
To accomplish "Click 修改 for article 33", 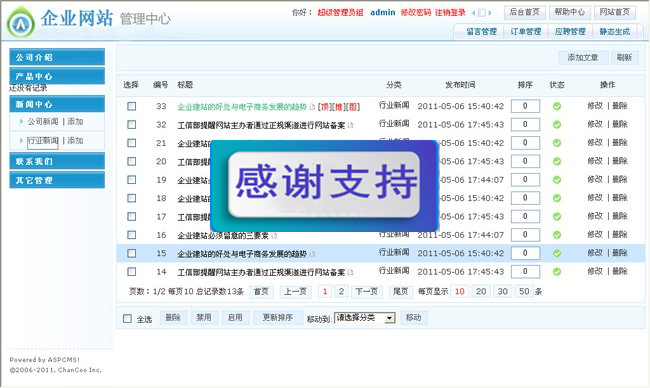I will (x=595, y=106).
